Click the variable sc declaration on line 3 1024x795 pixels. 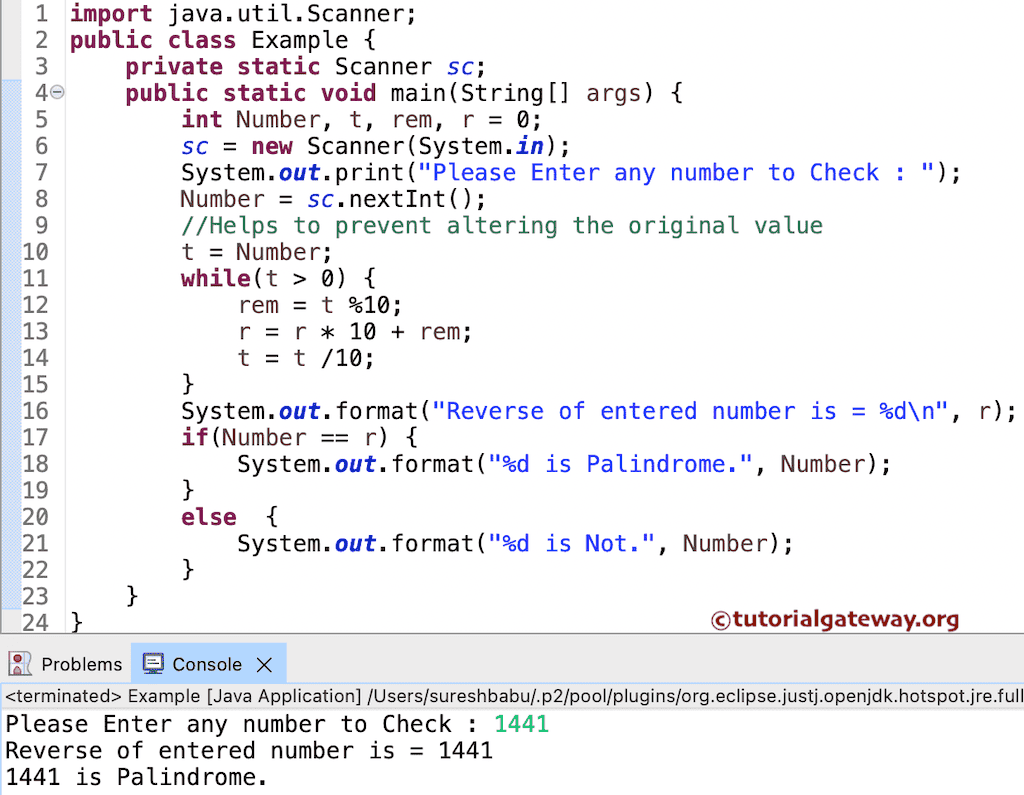tap(459, 66)
